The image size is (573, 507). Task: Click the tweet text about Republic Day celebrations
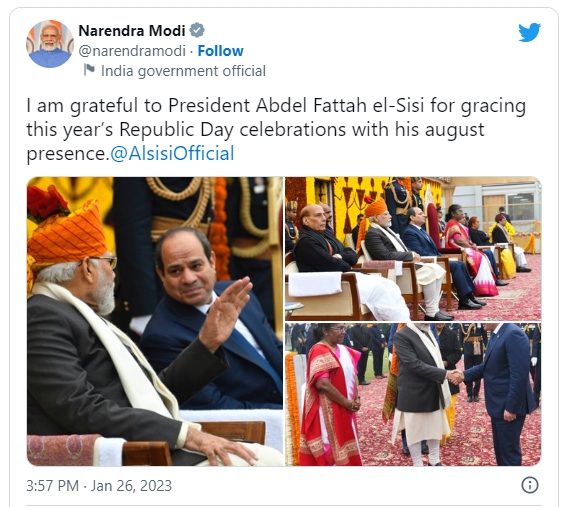(276, 129)
